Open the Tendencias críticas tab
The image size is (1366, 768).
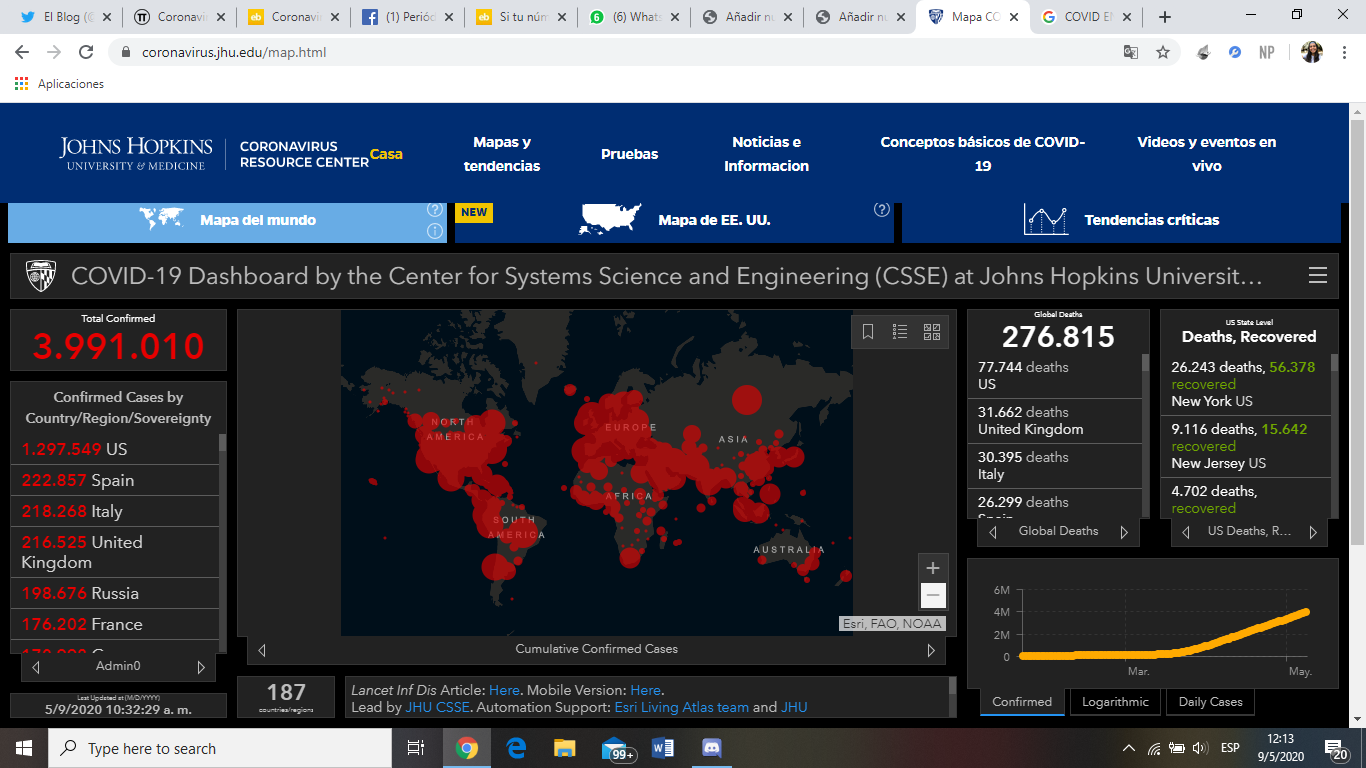1121,221
